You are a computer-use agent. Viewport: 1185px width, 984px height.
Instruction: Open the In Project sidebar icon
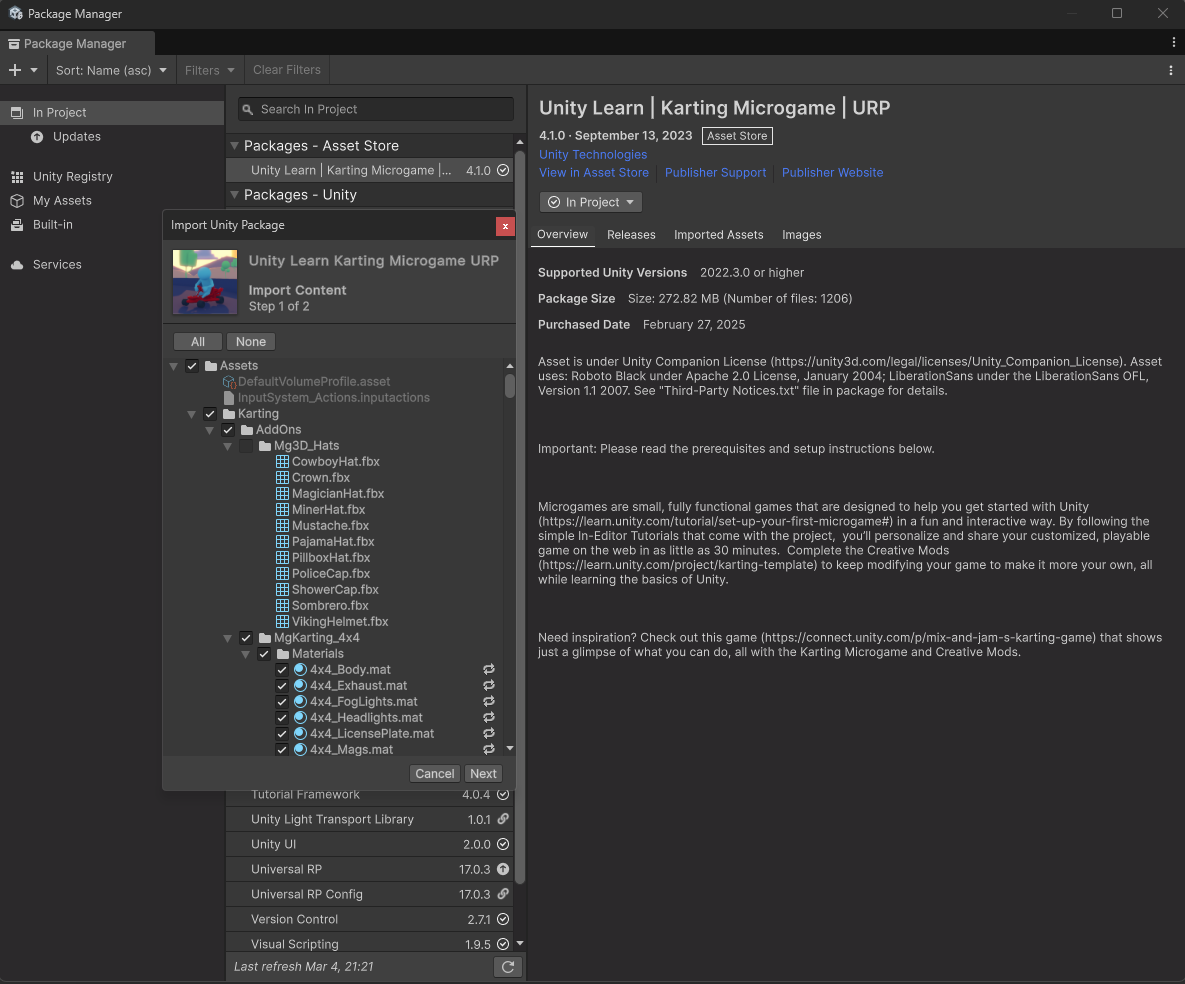tap(17, 113)
